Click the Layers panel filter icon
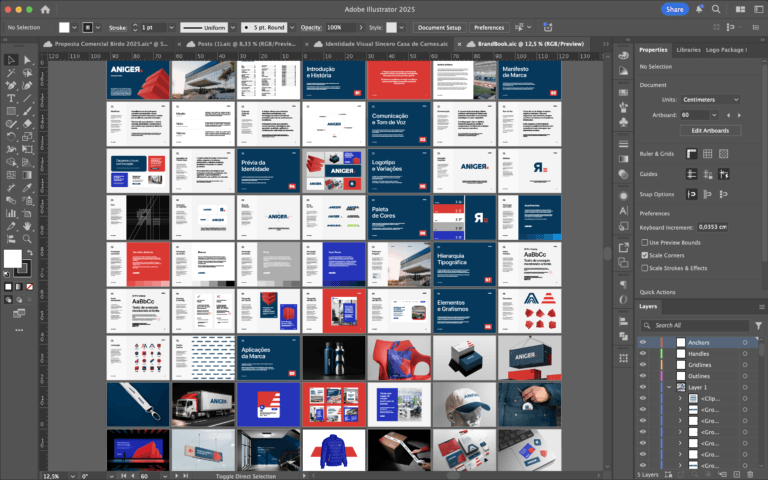768x480 pixels. (x=759, y=326)
